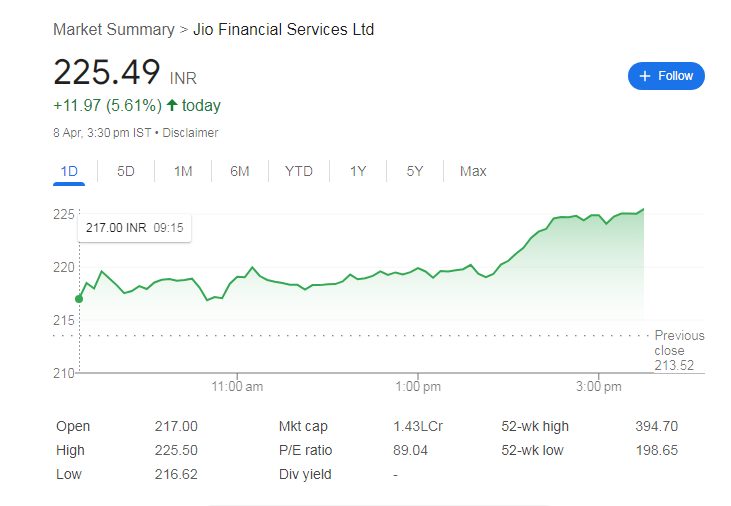The width and height of the screenshot is (731, 506).
Task: Switch to the 5Y range
Action: tap(415, 171)
